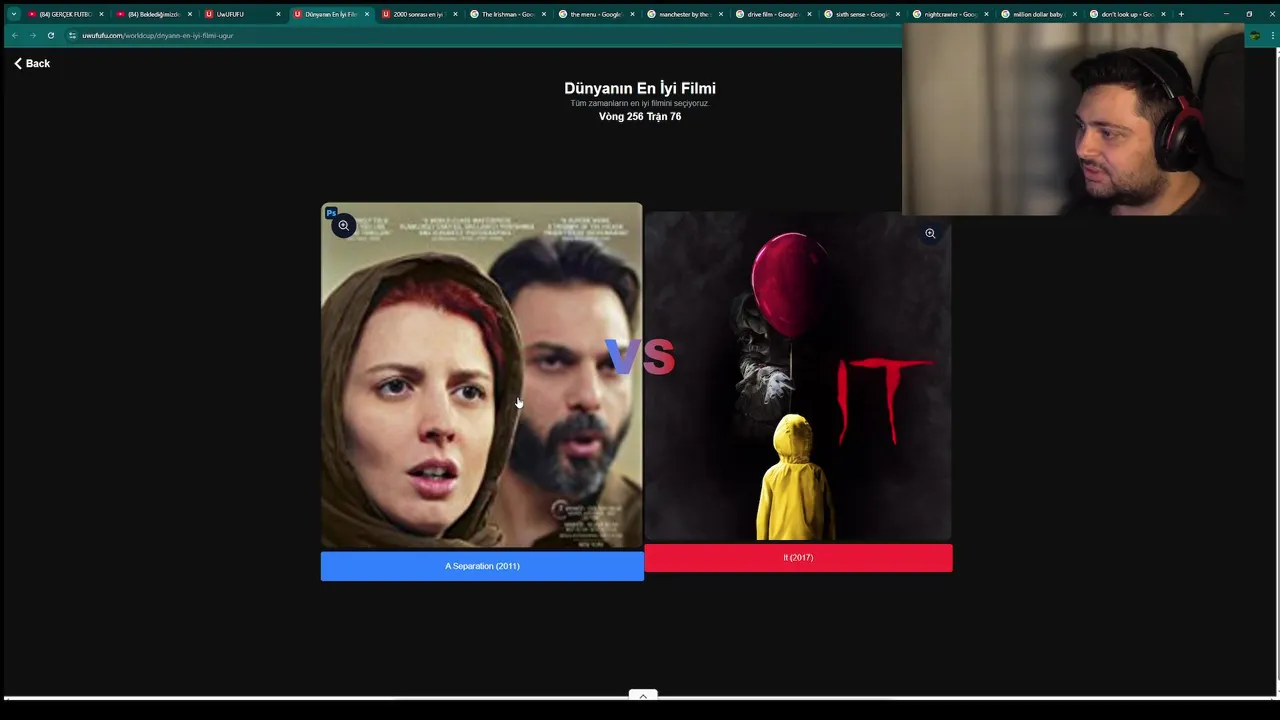Open the browser profile avatar
1280x720 pixels.
[x=1255, y=35]
